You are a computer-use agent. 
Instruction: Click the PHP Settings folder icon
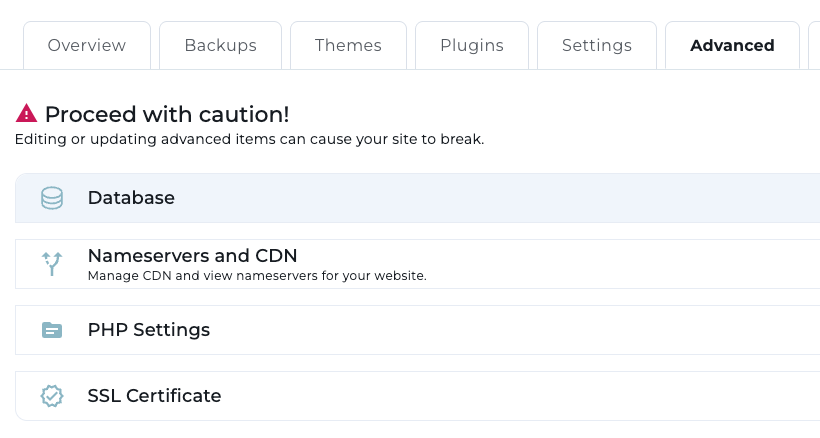[52, 330]
